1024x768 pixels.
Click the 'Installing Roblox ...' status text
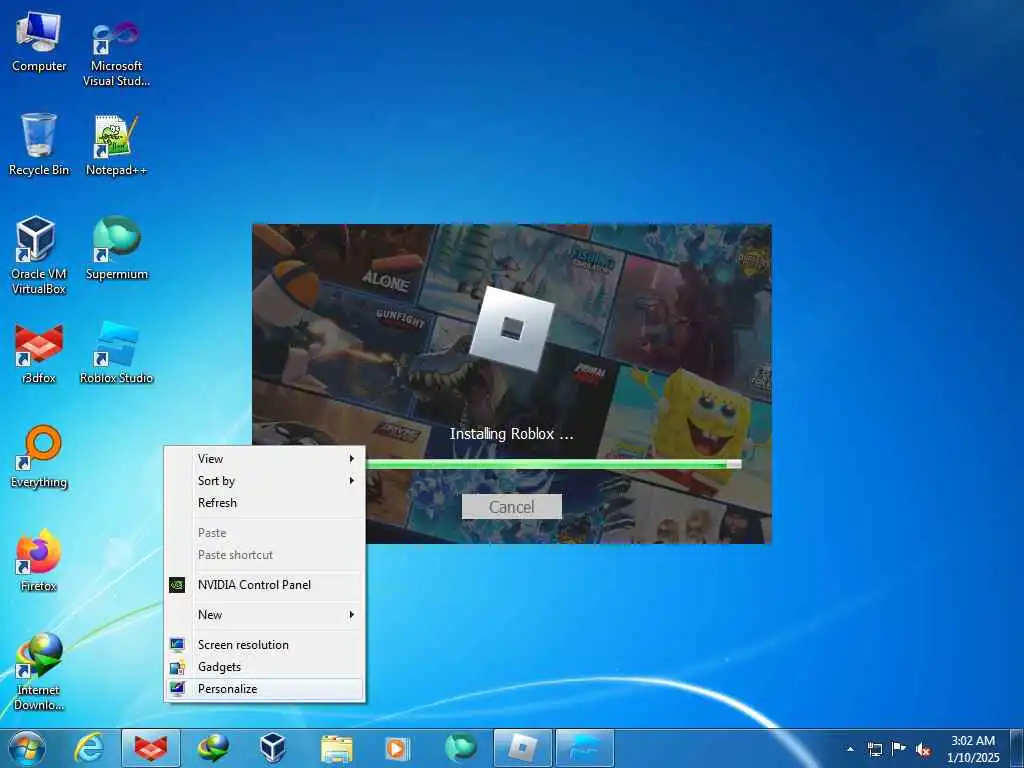[x=511, y=434]
